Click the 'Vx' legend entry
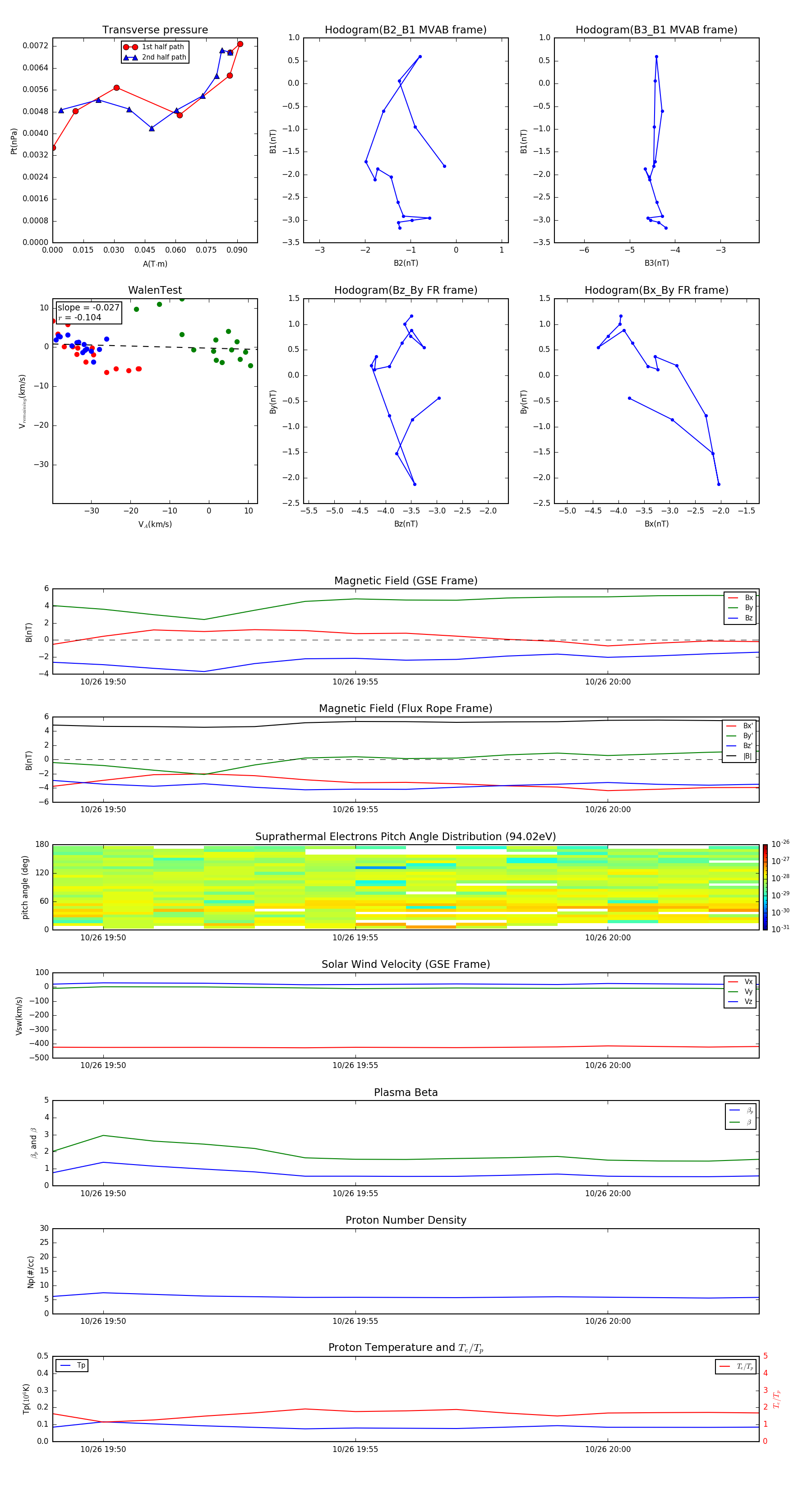The height and width of the screenshot is (1489, 812). click(740, 981)
